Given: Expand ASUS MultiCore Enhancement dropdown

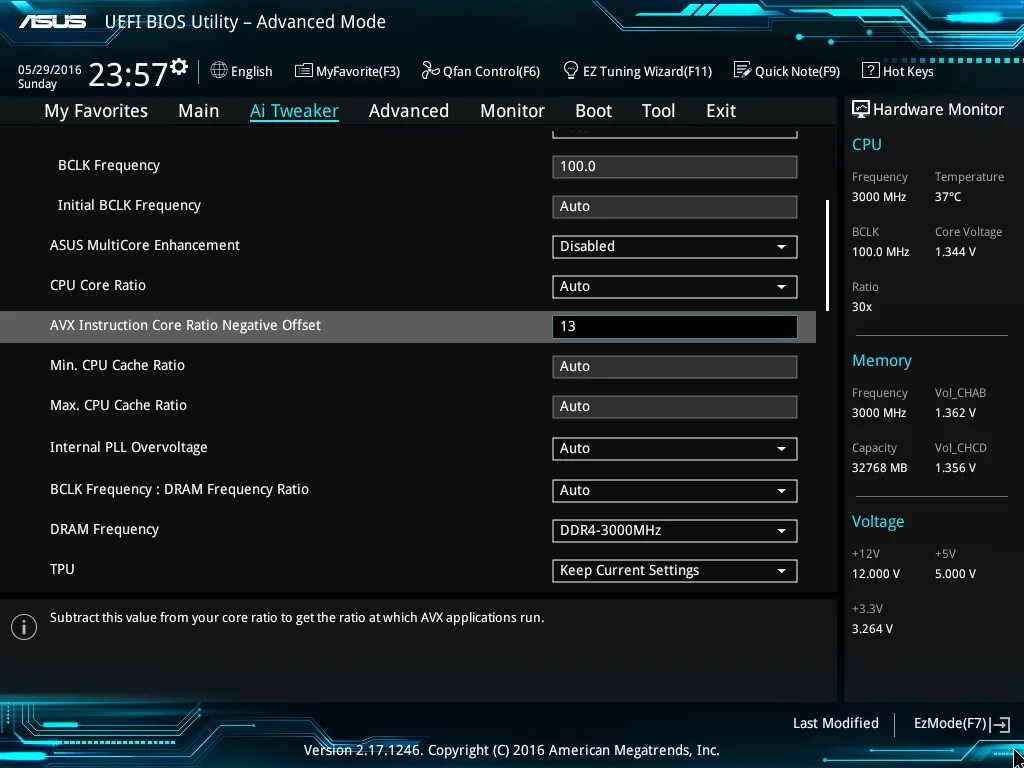Looking at the screenshot, I should [674, 246].
